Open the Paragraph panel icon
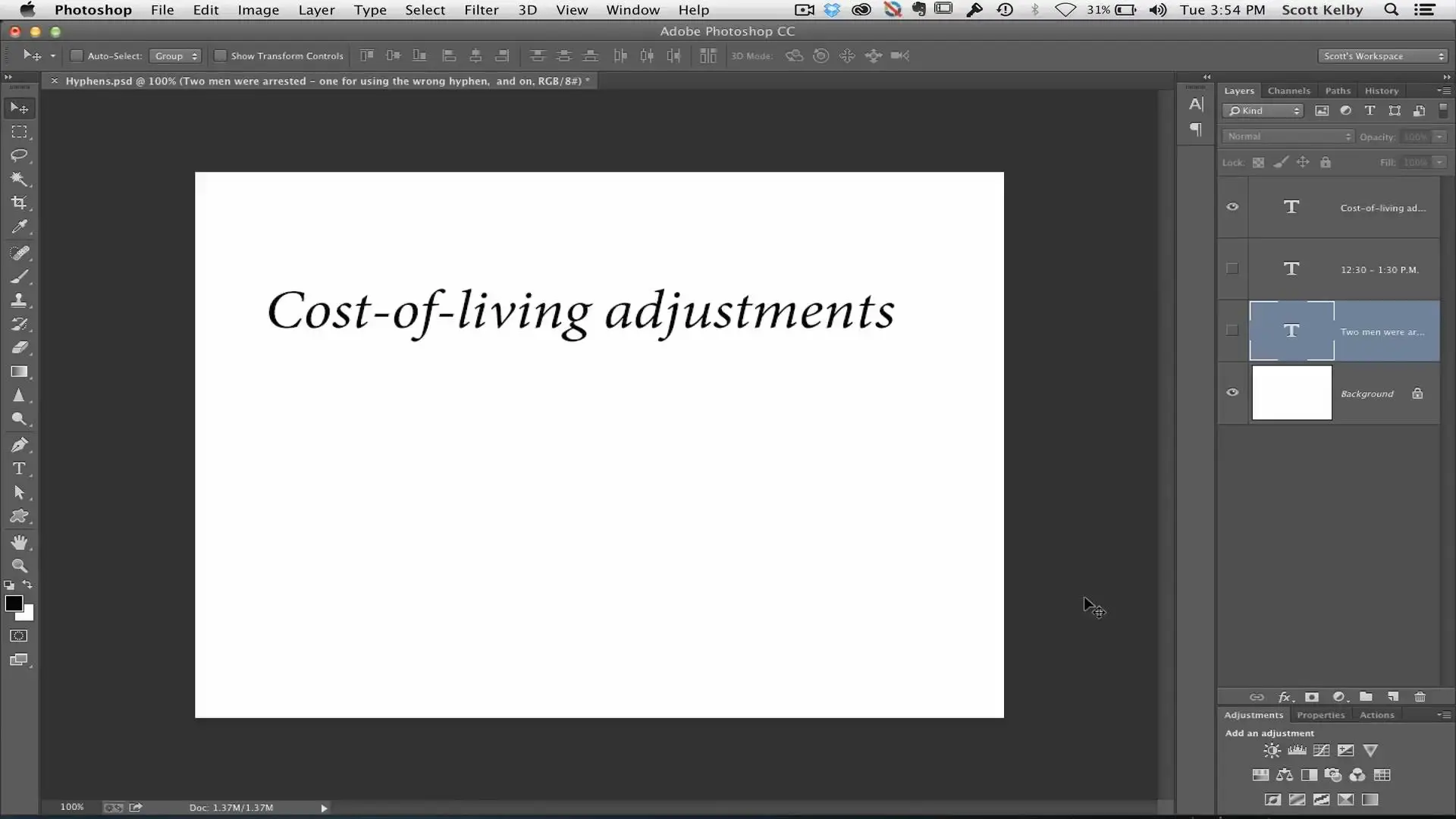1456x819 pixels. click(x=1196, y=130)
